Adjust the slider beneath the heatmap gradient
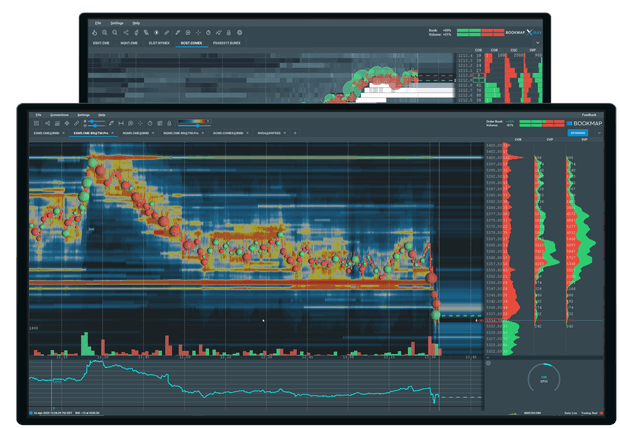620x428 pixels. 197,126
